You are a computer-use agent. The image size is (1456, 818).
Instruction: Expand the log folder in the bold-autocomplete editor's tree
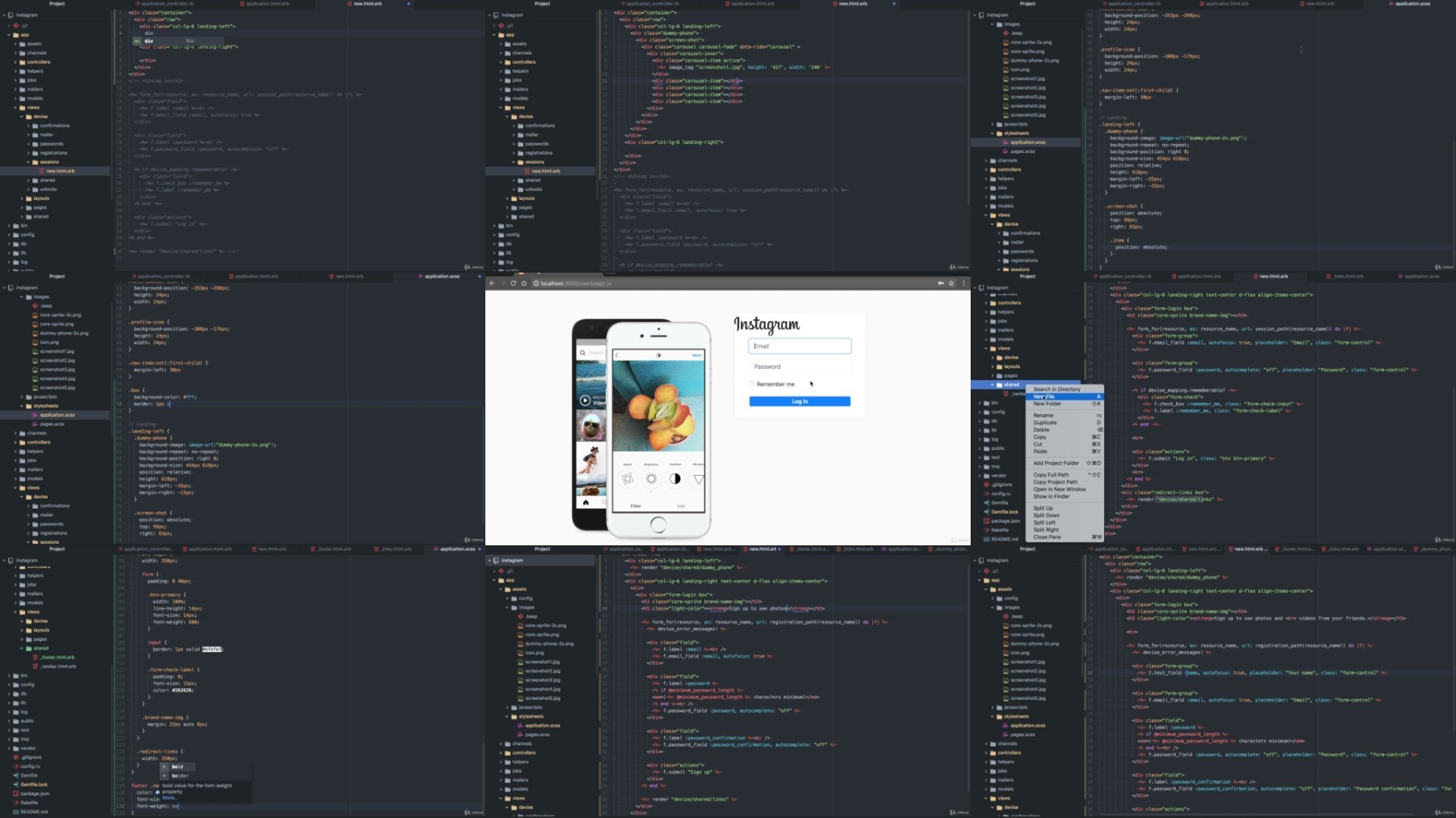pyautogui.click(x=10, y=712)
